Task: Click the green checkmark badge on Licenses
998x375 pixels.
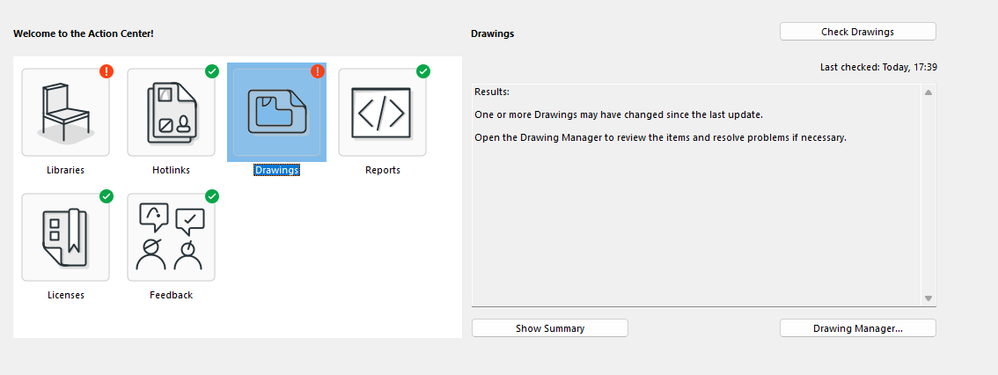Action: pos(106,196)
